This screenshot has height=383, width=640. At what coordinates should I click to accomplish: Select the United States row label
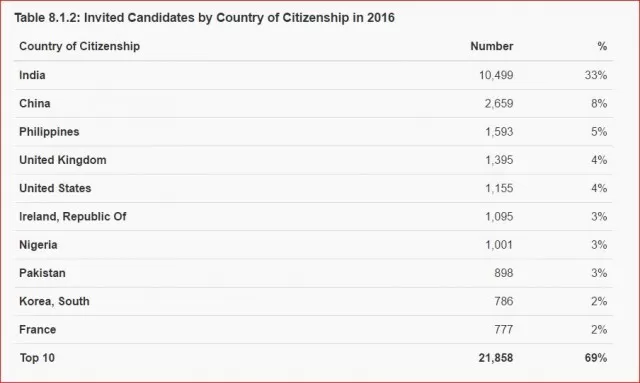tap(55, 188)
